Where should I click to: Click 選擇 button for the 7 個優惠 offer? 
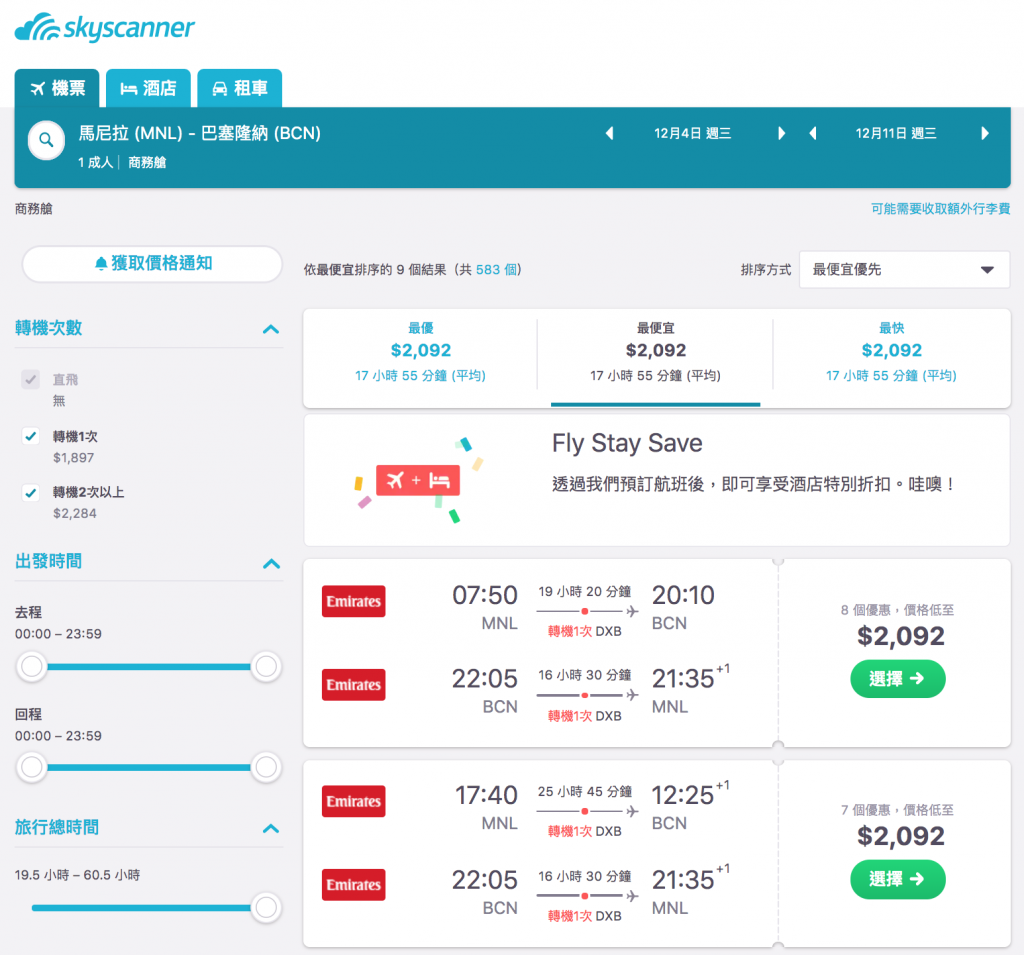click(897, 879)
